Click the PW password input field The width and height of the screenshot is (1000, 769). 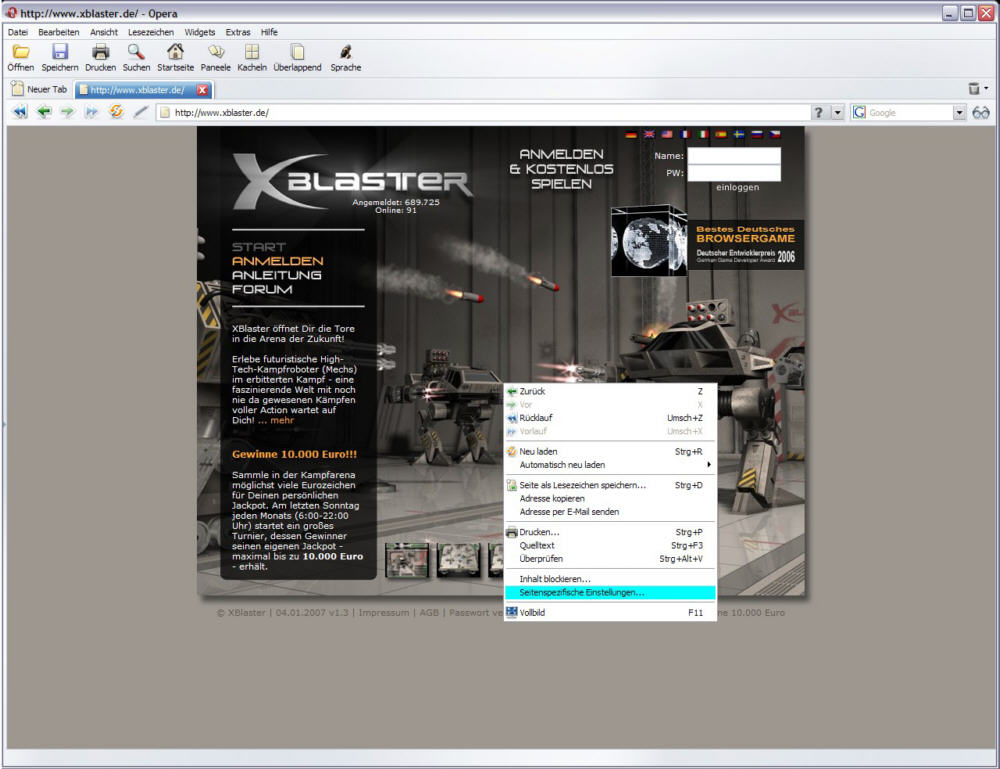click(x=733, y=173)
